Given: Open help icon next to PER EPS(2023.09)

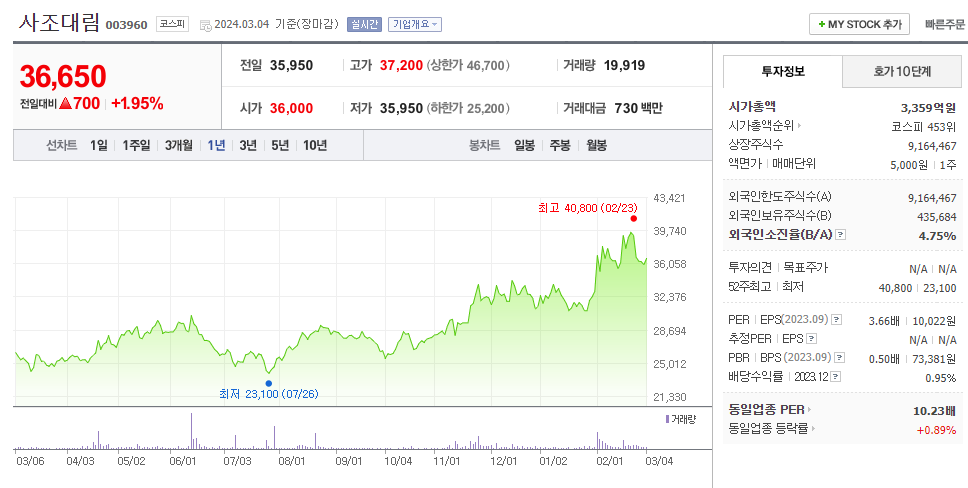Looking at the screenshot, I should (837, 319).
